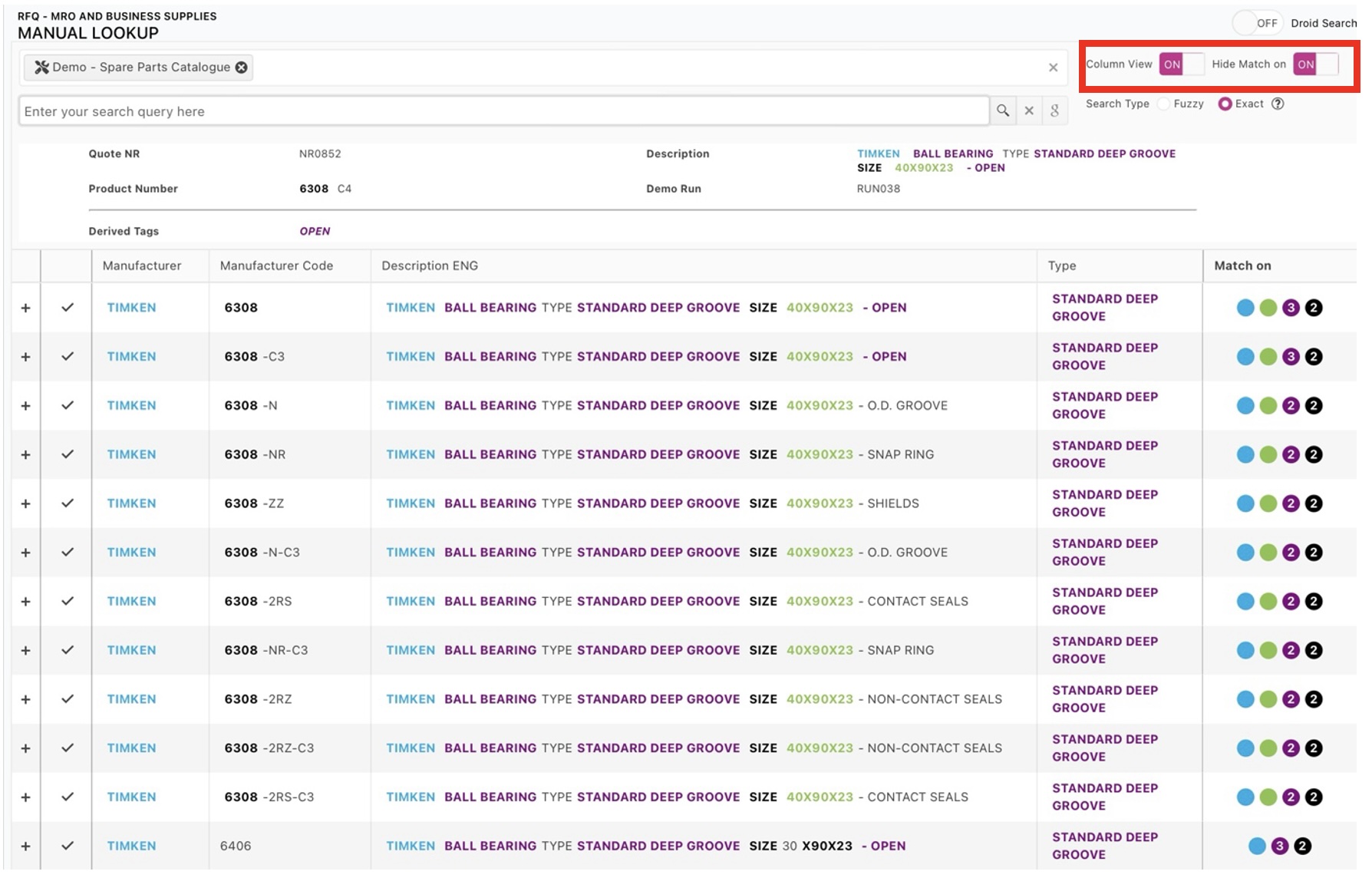Viewport: 1372px width, 878px height.
Task: Open the TIMKEN manufacturer link in the plain 6308 row
Action: [x=131, y=308]
